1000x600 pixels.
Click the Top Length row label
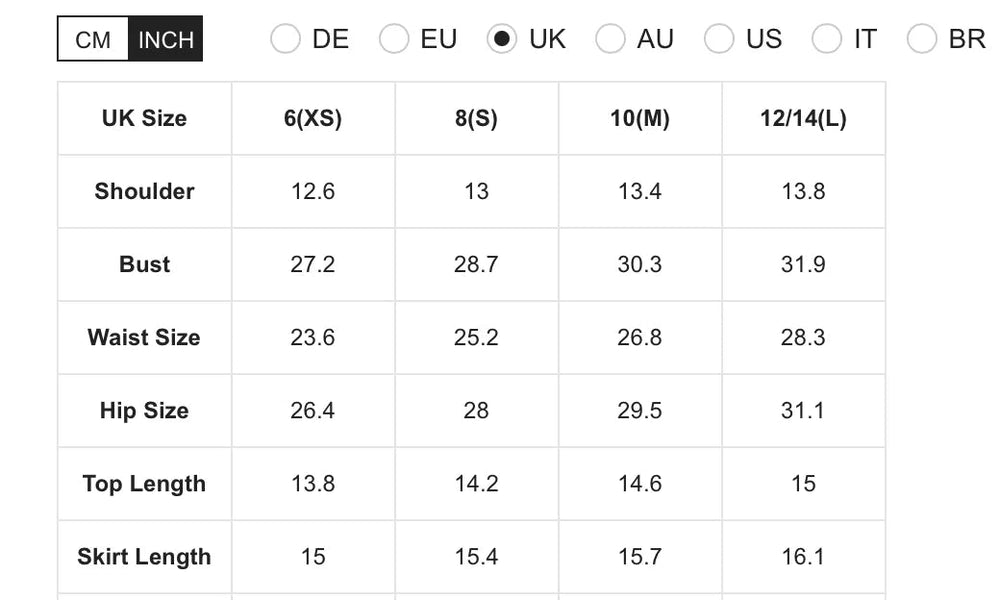click(144, 483)
